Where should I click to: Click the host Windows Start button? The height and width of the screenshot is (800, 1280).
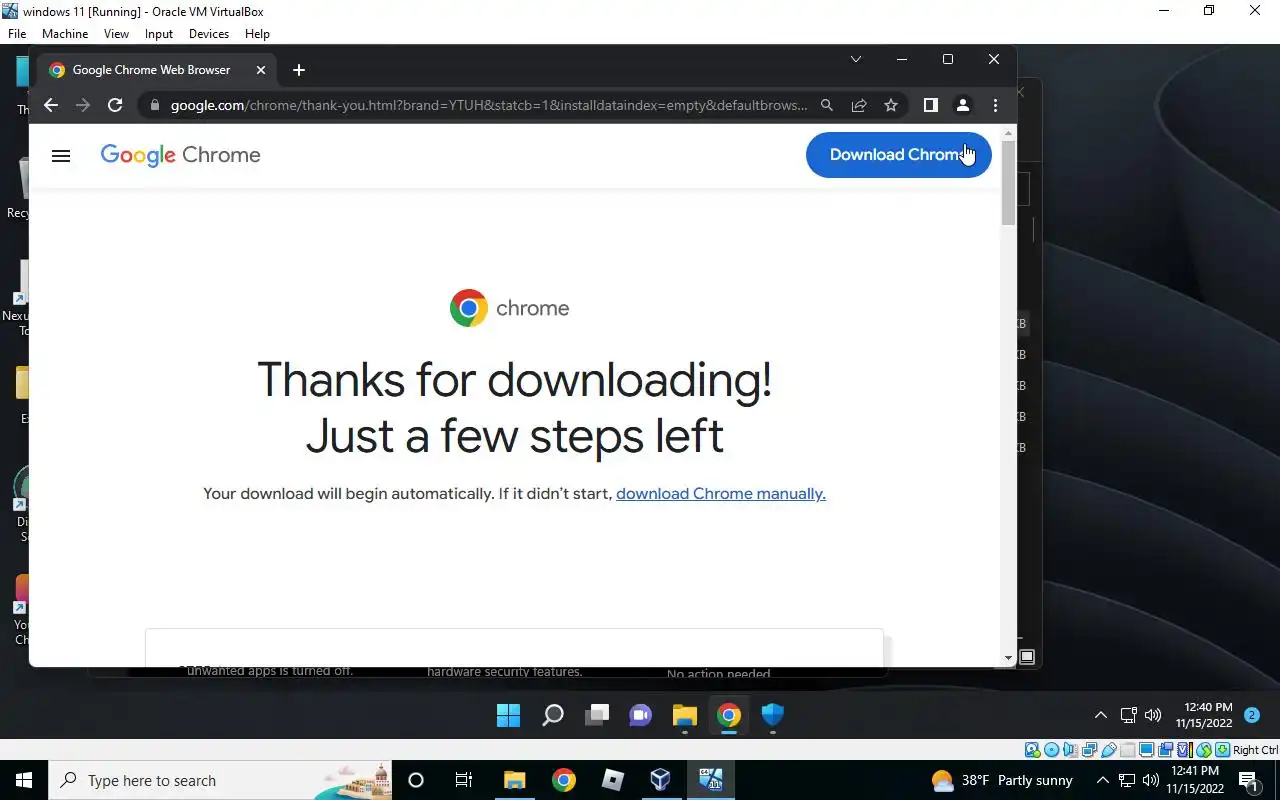click(x=24, y=780)
